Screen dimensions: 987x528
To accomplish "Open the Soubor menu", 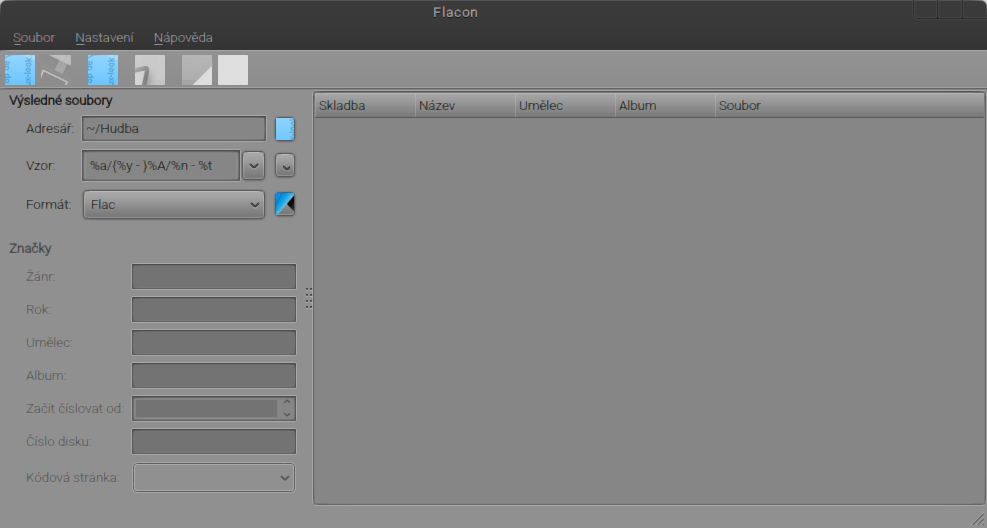I will (34, 38).
